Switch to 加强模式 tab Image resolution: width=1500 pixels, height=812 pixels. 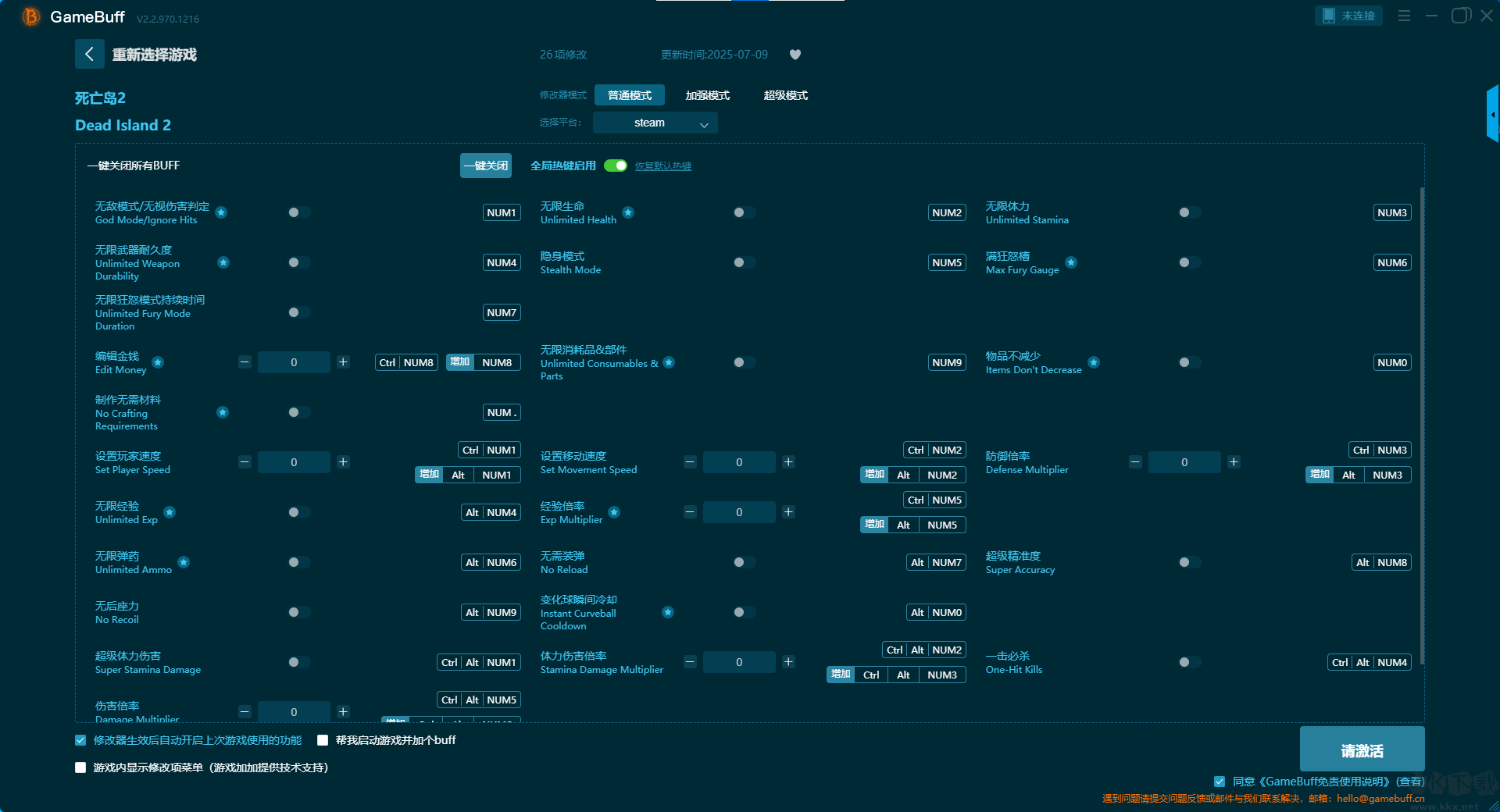point(708,95)
